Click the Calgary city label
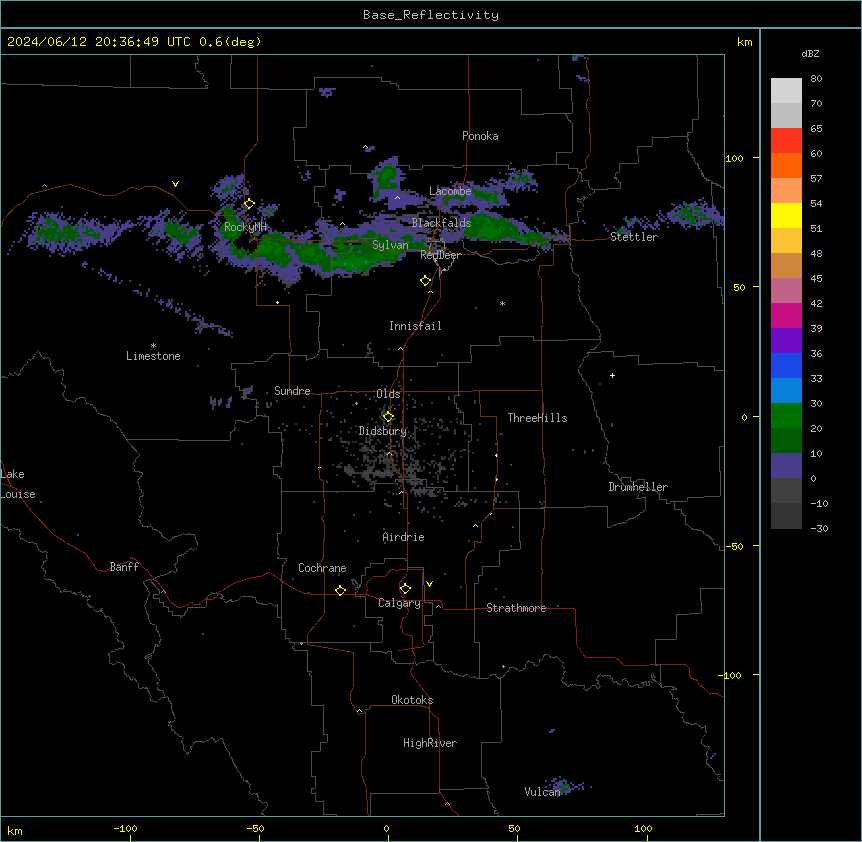Viewport: 862px width, 842px height. coord(399,603)
